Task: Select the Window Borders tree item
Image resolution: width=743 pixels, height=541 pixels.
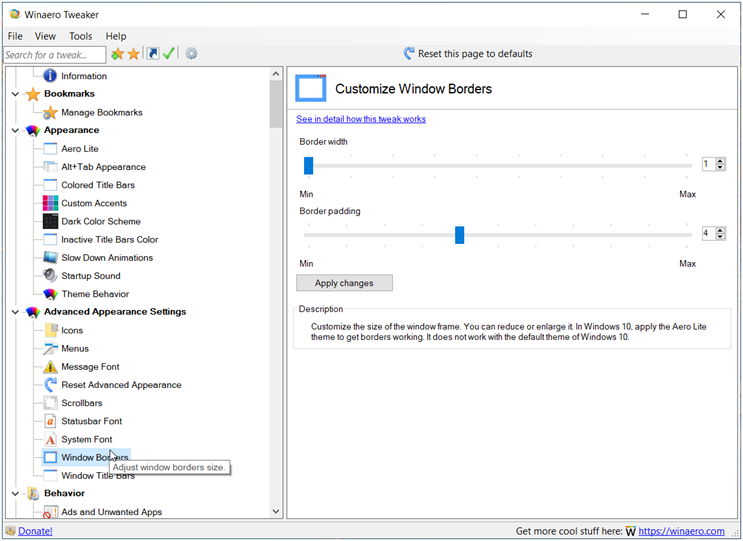Action: click(95, 458)
